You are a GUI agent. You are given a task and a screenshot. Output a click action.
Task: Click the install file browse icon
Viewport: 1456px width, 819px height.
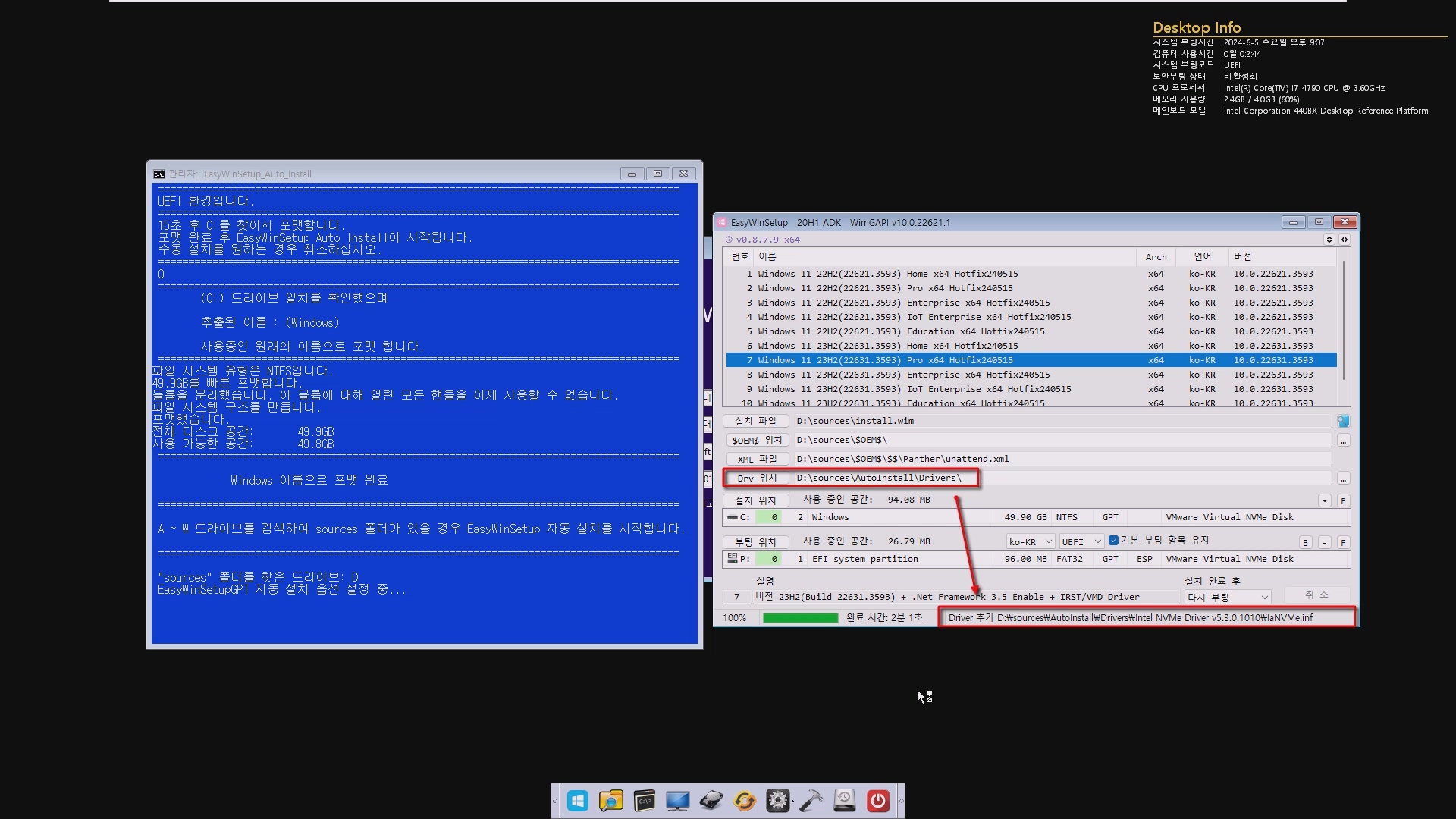click(x=1343, y=421)
